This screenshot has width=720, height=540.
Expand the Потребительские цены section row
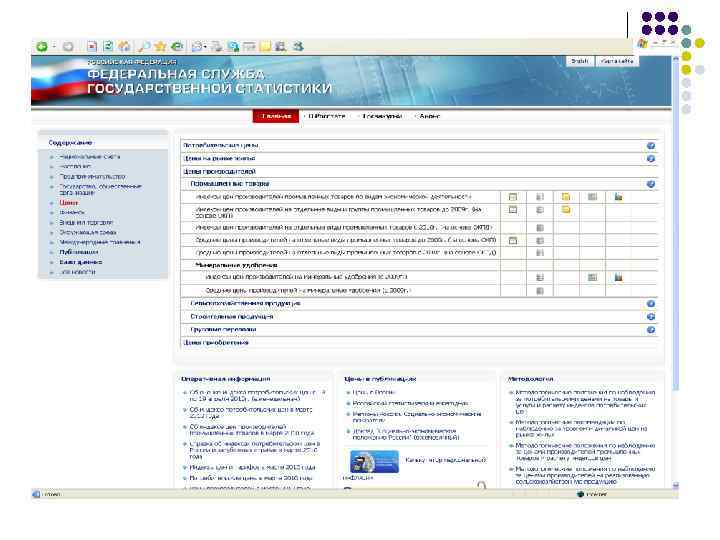point(420,146)
